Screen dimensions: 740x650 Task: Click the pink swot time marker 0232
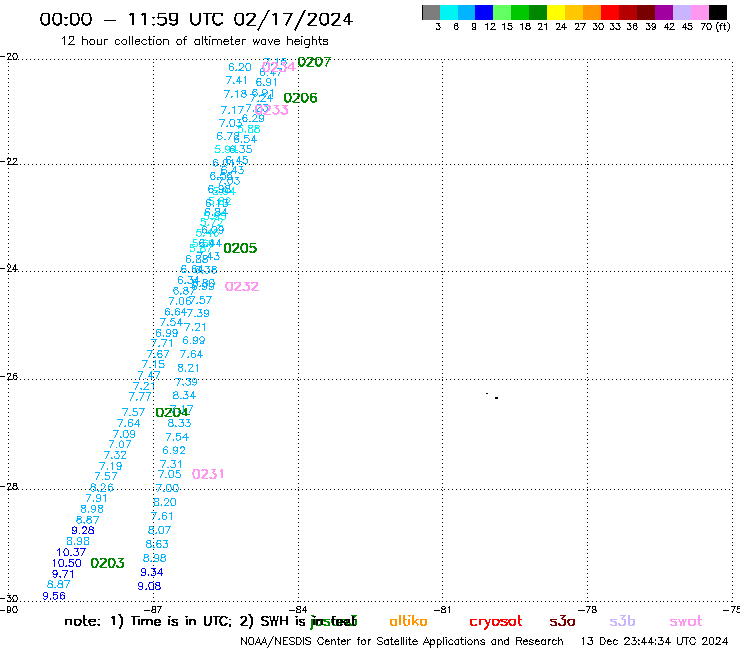tap(242, 287)
